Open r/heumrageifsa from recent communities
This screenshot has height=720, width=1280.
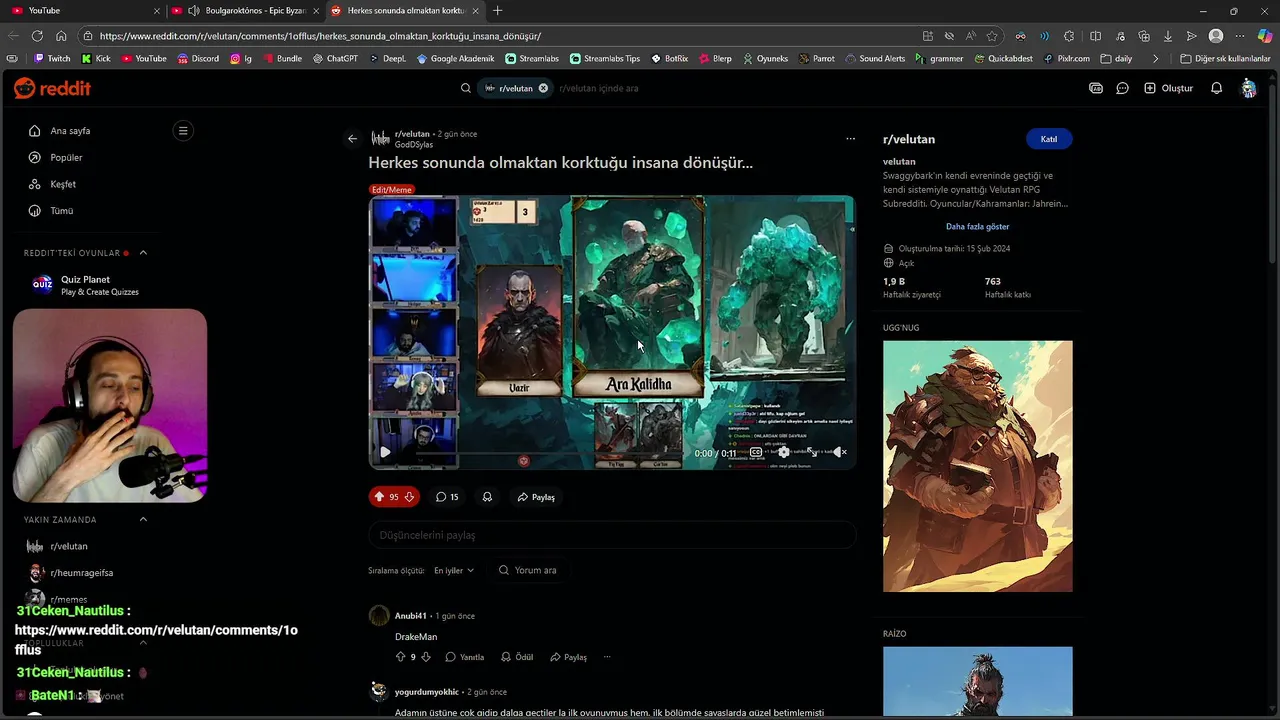tap(81, 573)
